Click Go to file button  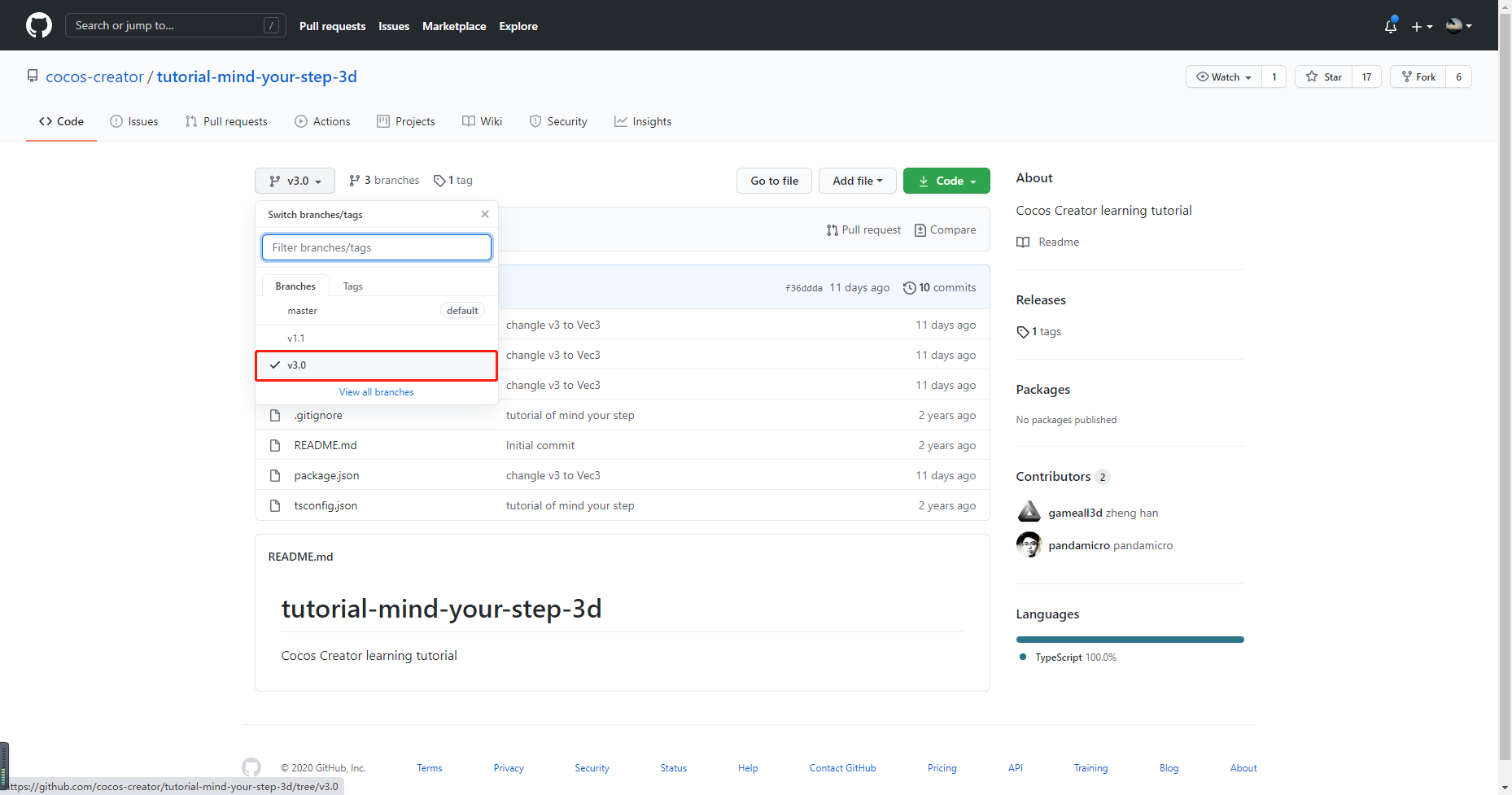tap(774, 181)
